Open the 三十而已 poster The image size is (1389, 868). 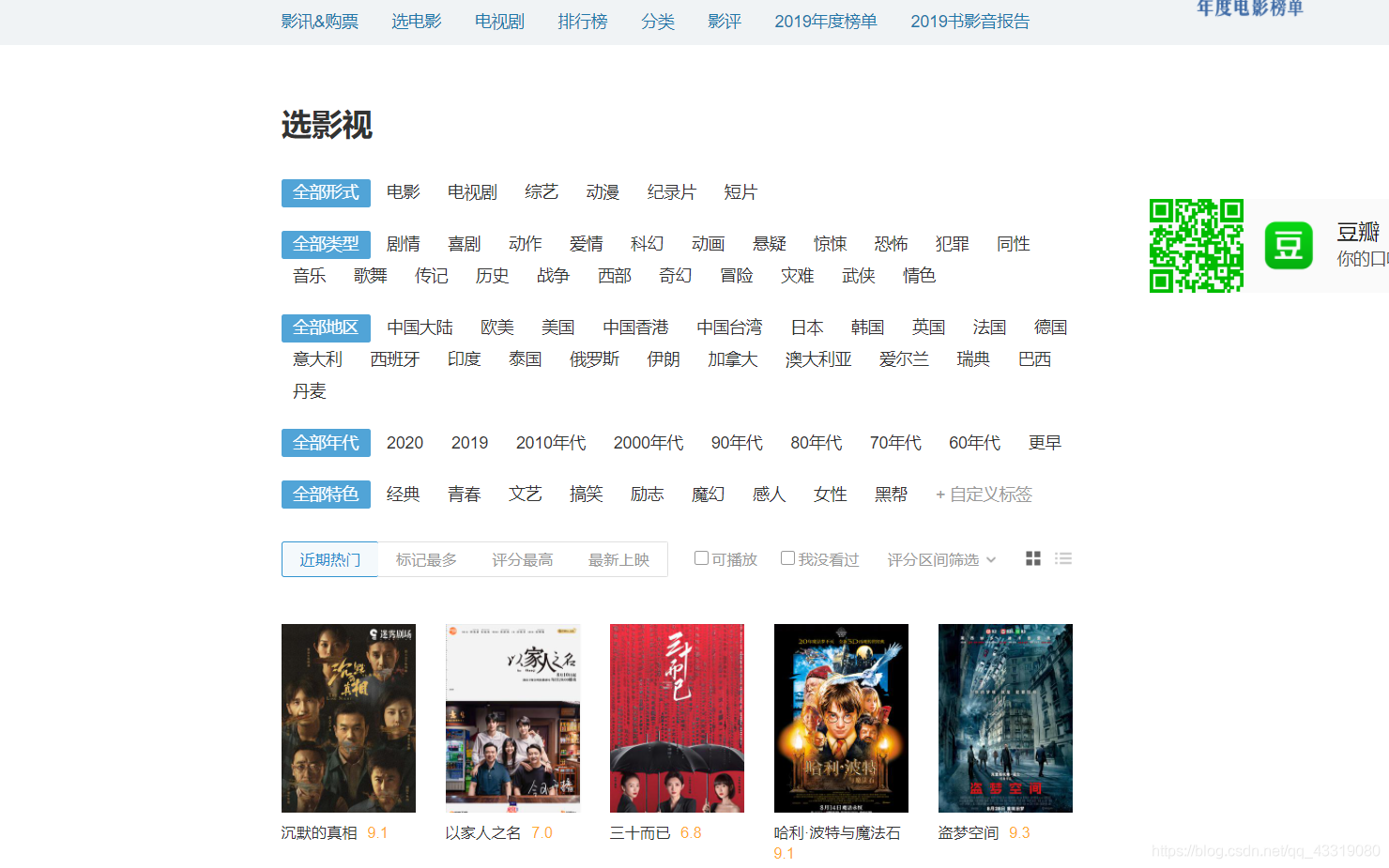[677, 718]
